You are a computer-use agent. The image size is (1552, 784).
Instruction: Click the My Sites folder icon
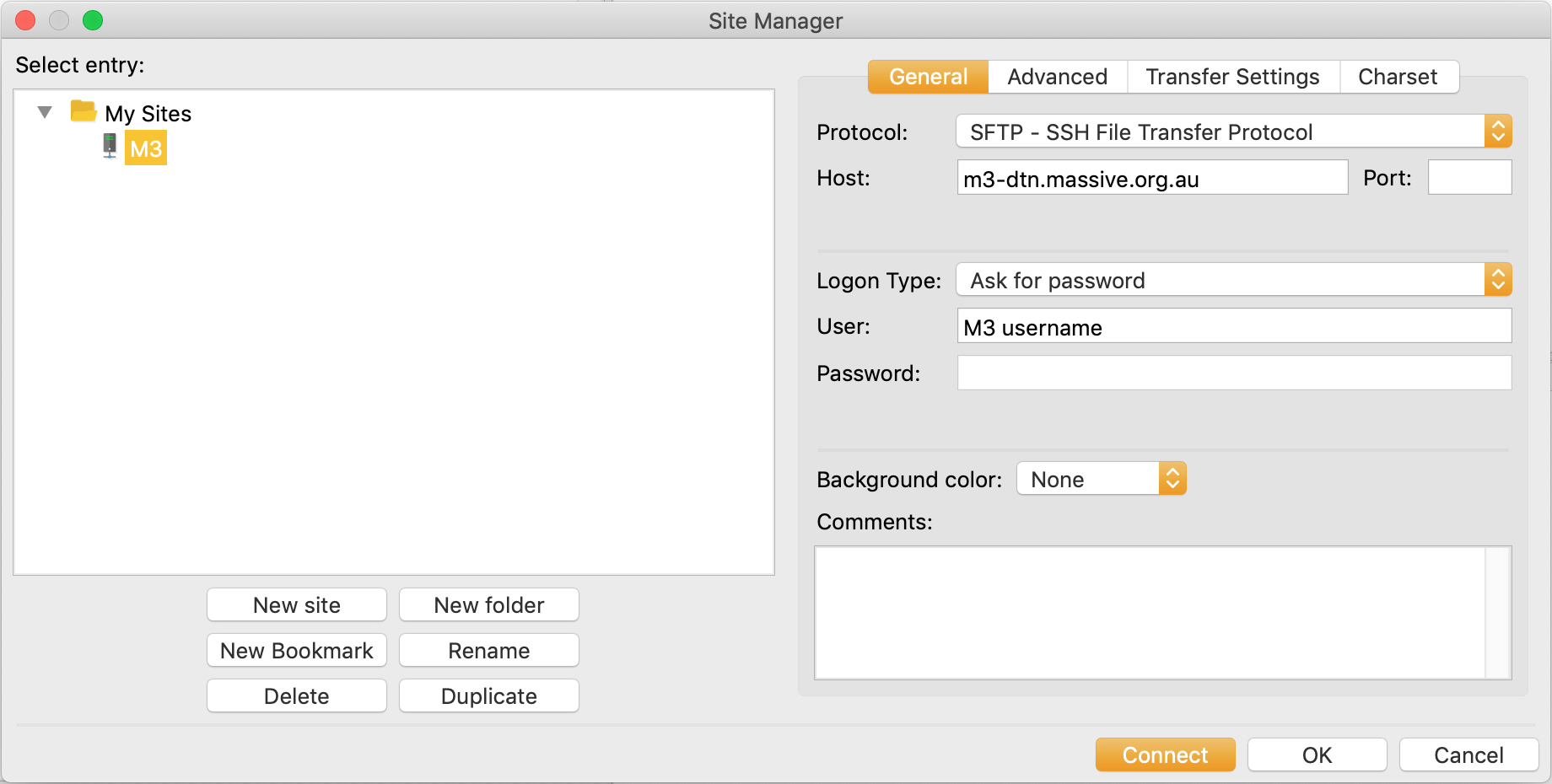[83, 111]
